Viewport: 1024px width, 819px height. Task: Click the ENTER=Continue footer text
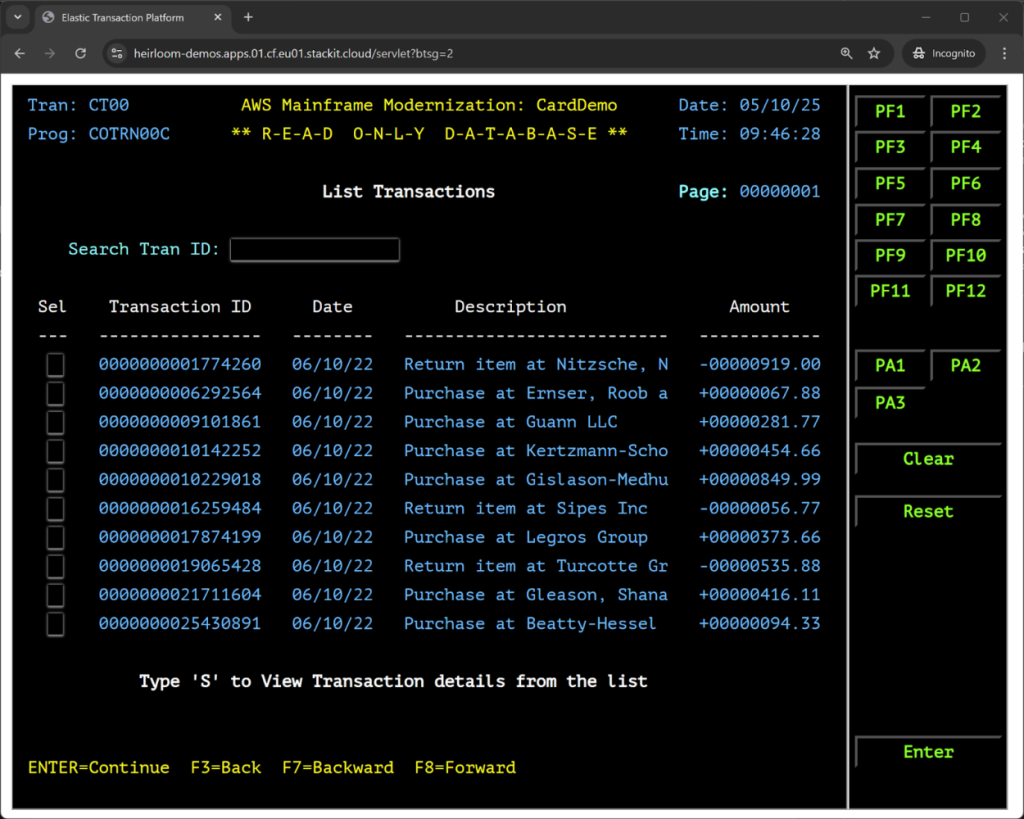[99, 767]
